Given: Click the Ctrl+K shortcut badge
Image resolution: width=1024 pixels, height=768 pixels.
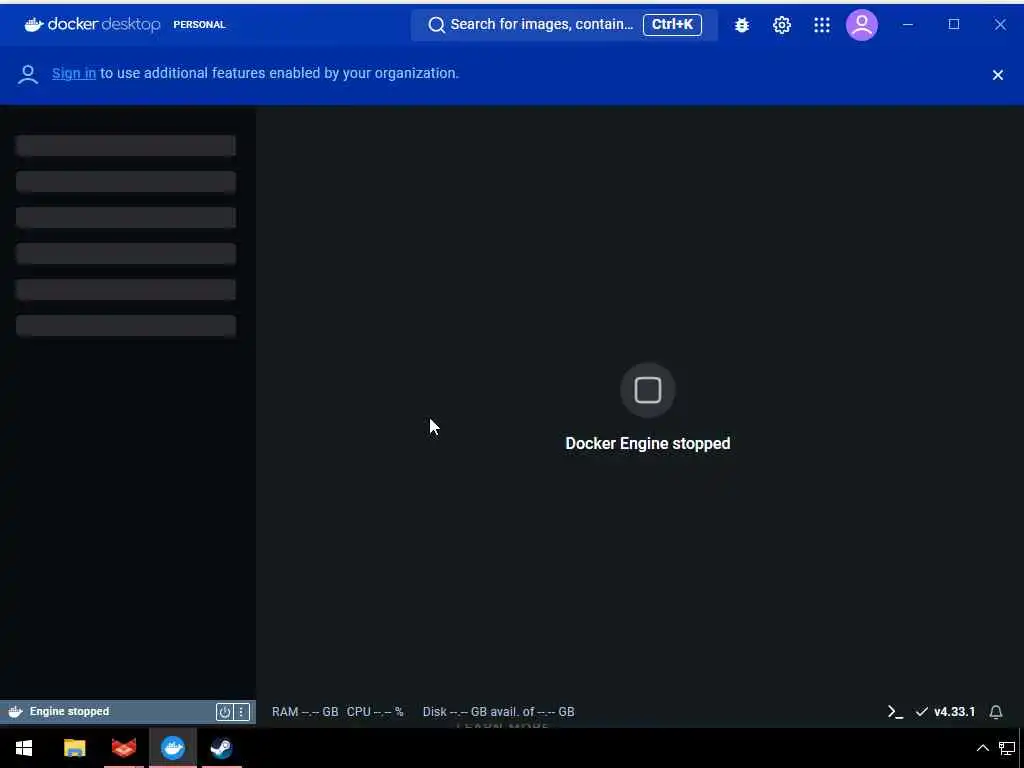Looking at the screenshot, I should tap(672, 25).
